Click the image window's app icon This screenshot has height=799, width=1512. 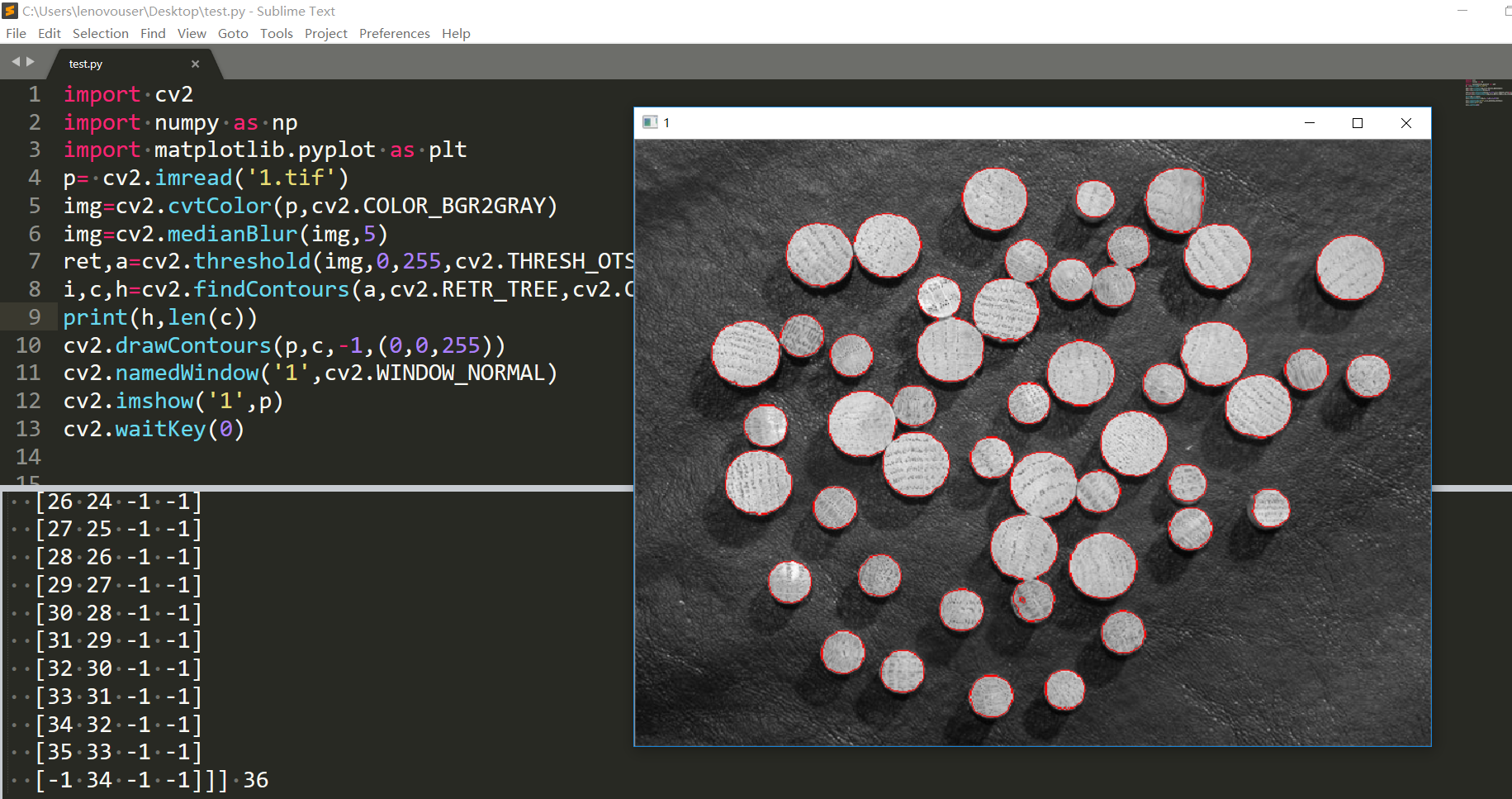[650, 122]
